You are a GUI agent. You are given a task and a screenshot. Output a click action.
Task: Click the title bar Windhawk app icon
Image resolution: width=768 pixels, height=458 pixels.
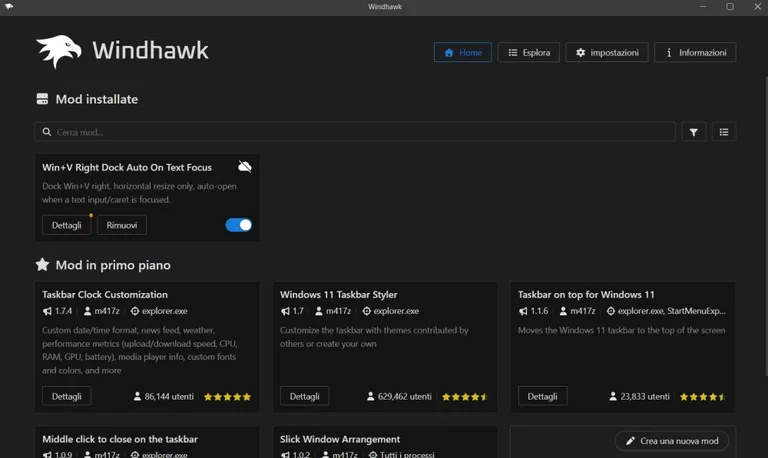click(x=9, y=6)
